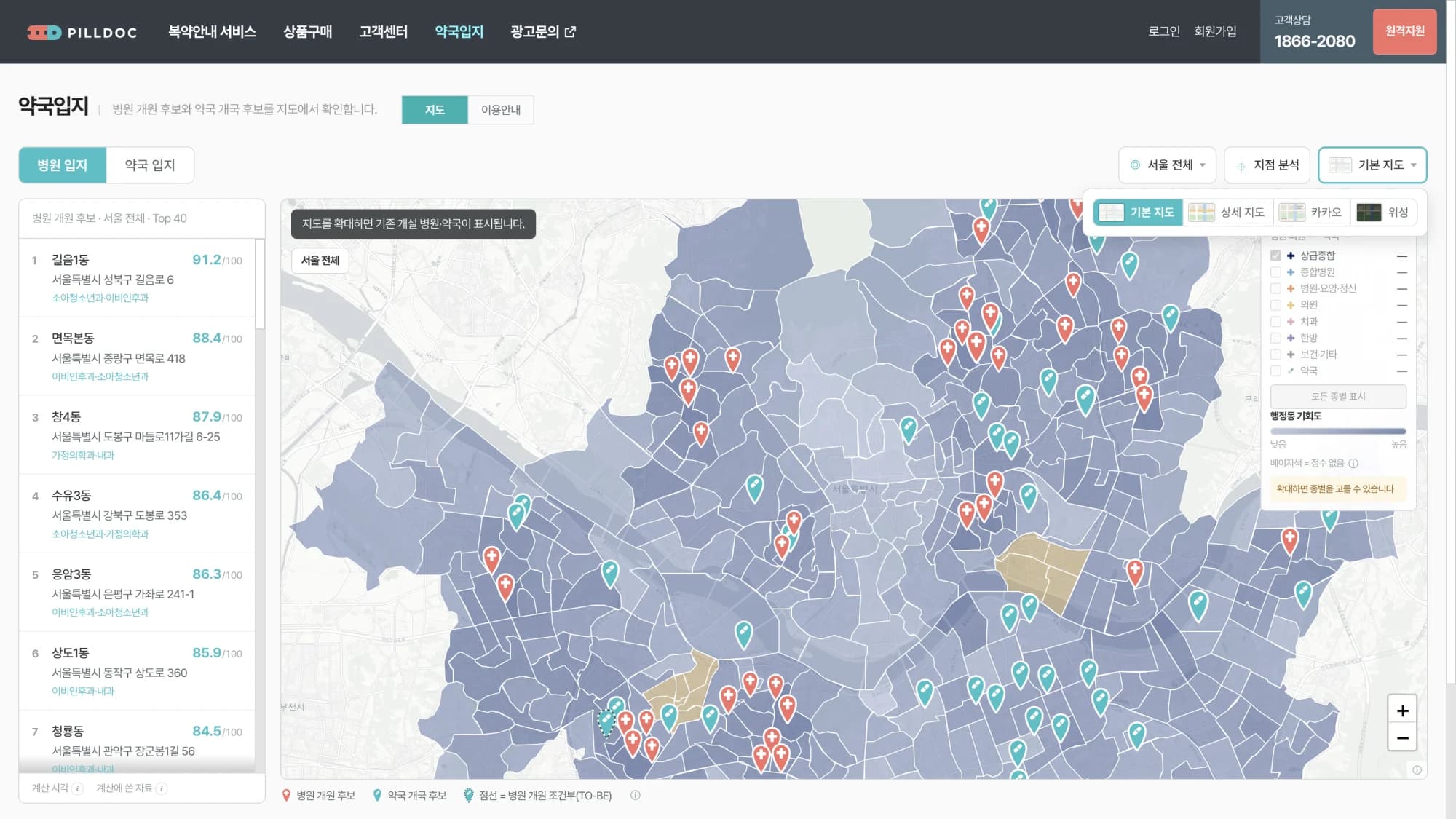Check the 치과 checkbox

[1275, 322]
